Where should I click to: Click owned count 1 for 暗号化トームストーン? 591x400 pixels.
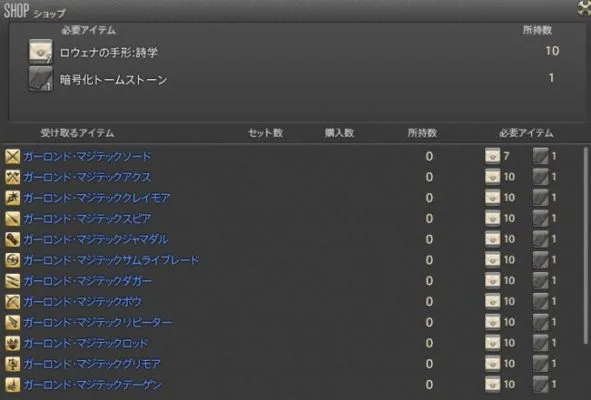[551, 78]
